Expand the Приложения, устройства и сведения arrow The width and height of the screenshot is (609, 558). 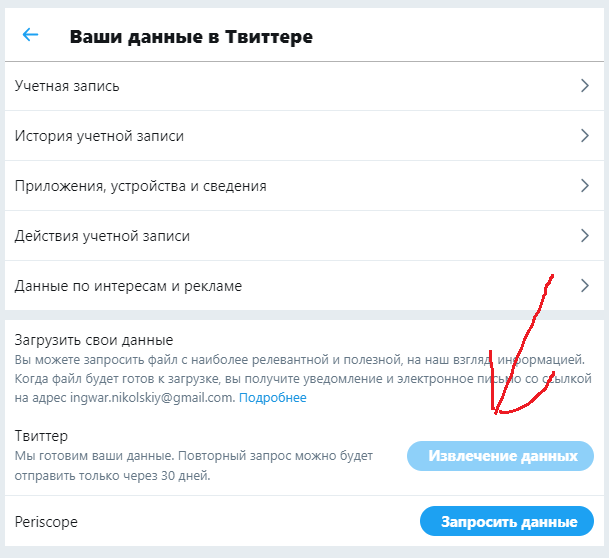click(585, 186)
